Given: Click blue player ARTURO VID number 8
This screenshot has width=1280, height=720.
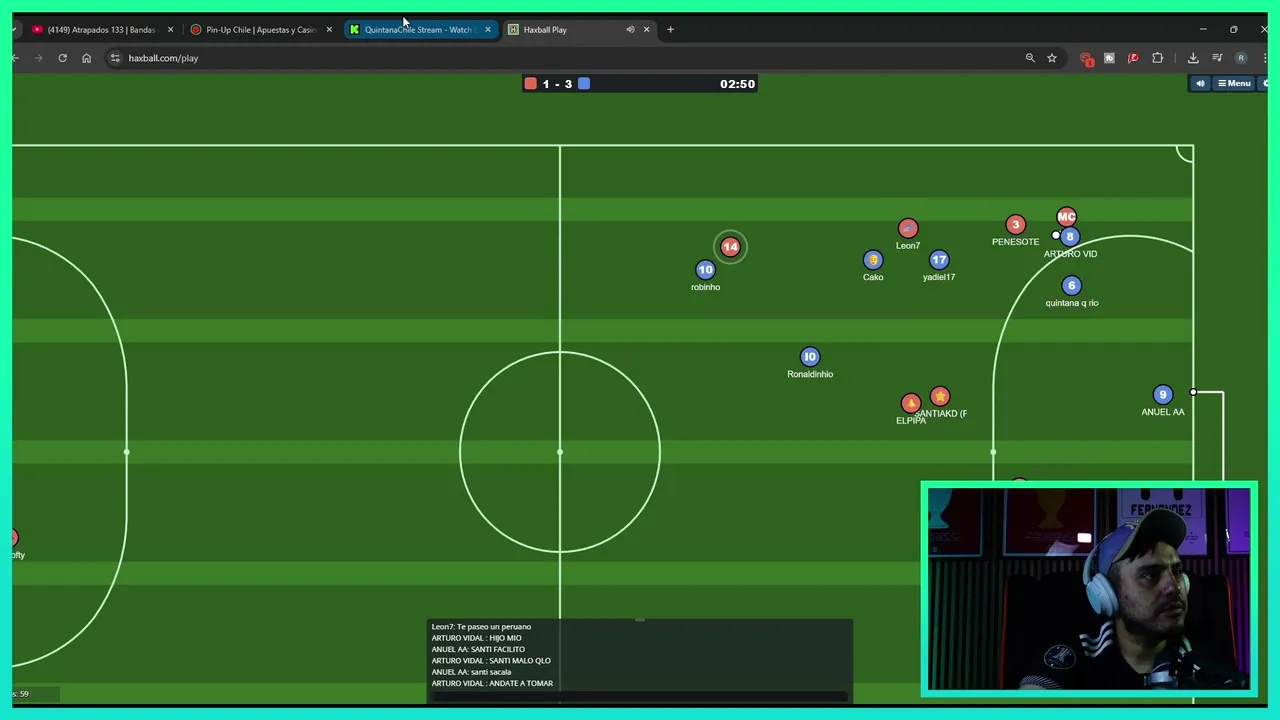Looking at the screenshot, I should coord(1070,237).
